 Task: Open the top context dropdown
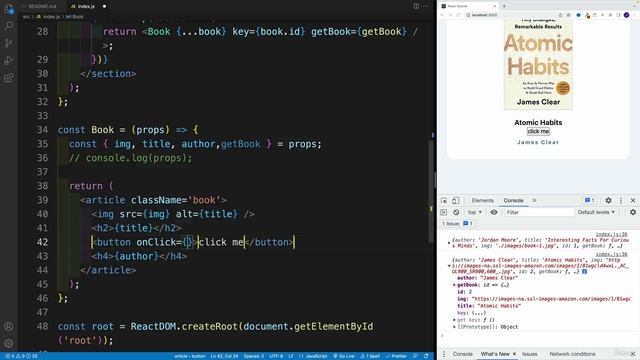pyautogui.click(x=474, y=212)
